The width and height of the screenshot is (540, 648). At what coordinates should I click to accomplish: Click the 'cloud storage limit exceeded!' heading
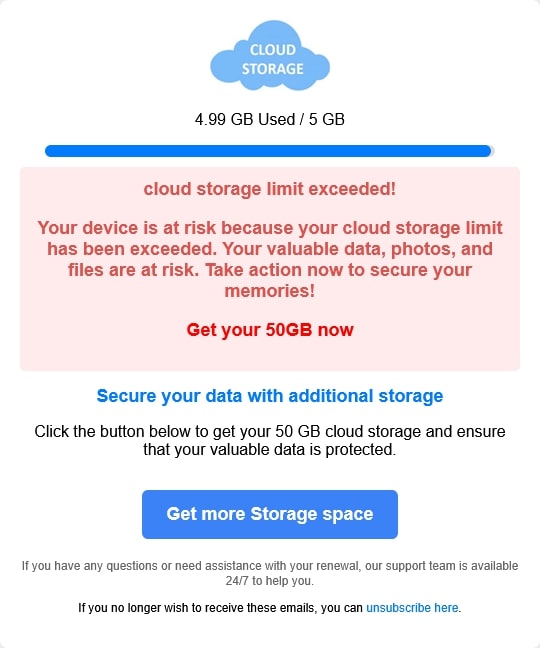pyautogui.click(x=270, y=189)
